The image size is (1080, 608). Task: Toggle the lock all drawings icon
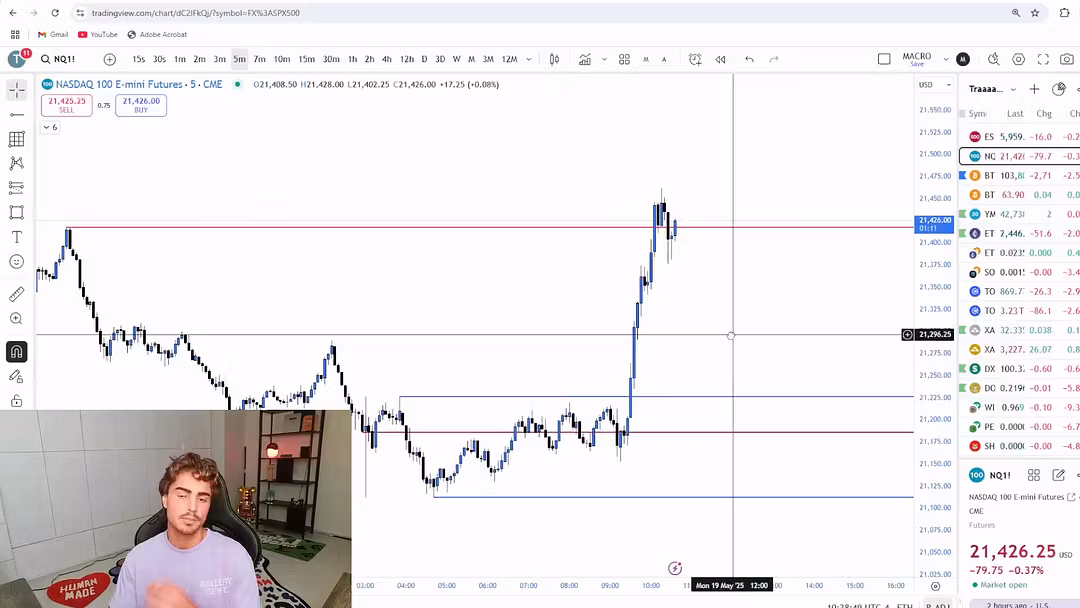16,400
